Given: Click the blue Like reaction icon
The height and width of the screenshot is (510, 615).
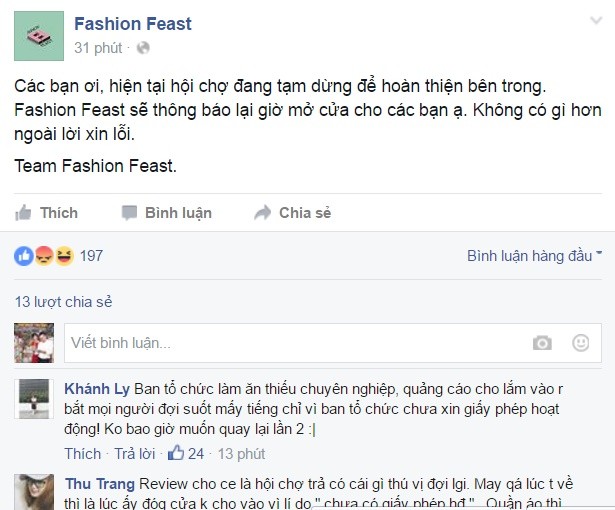Looking at the screenshot, I should pos(24,256).
